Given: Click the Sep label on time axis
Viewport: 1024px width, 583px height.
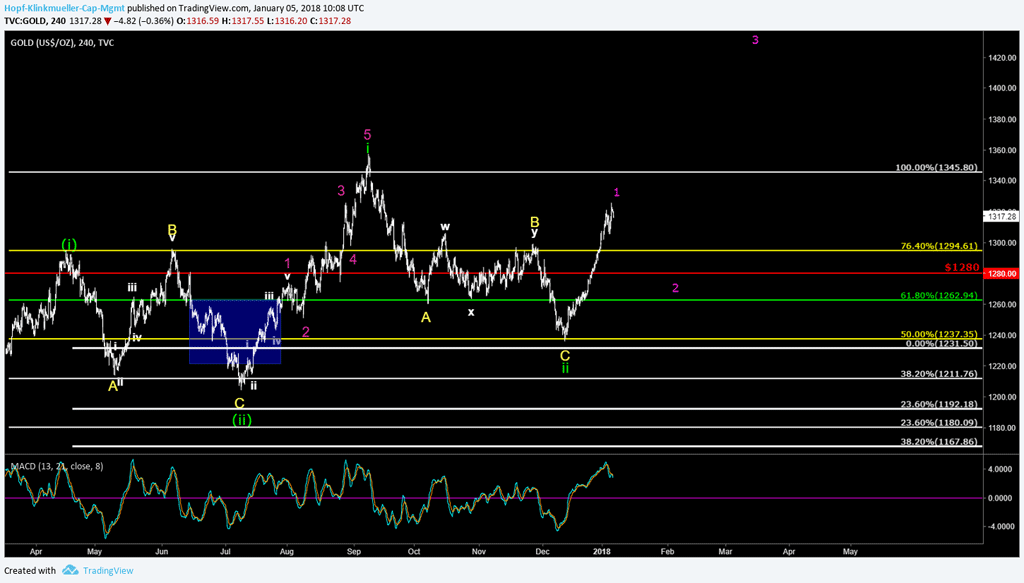Looking at the screenshot, I should pyautogui.click(x=355, y=551).
